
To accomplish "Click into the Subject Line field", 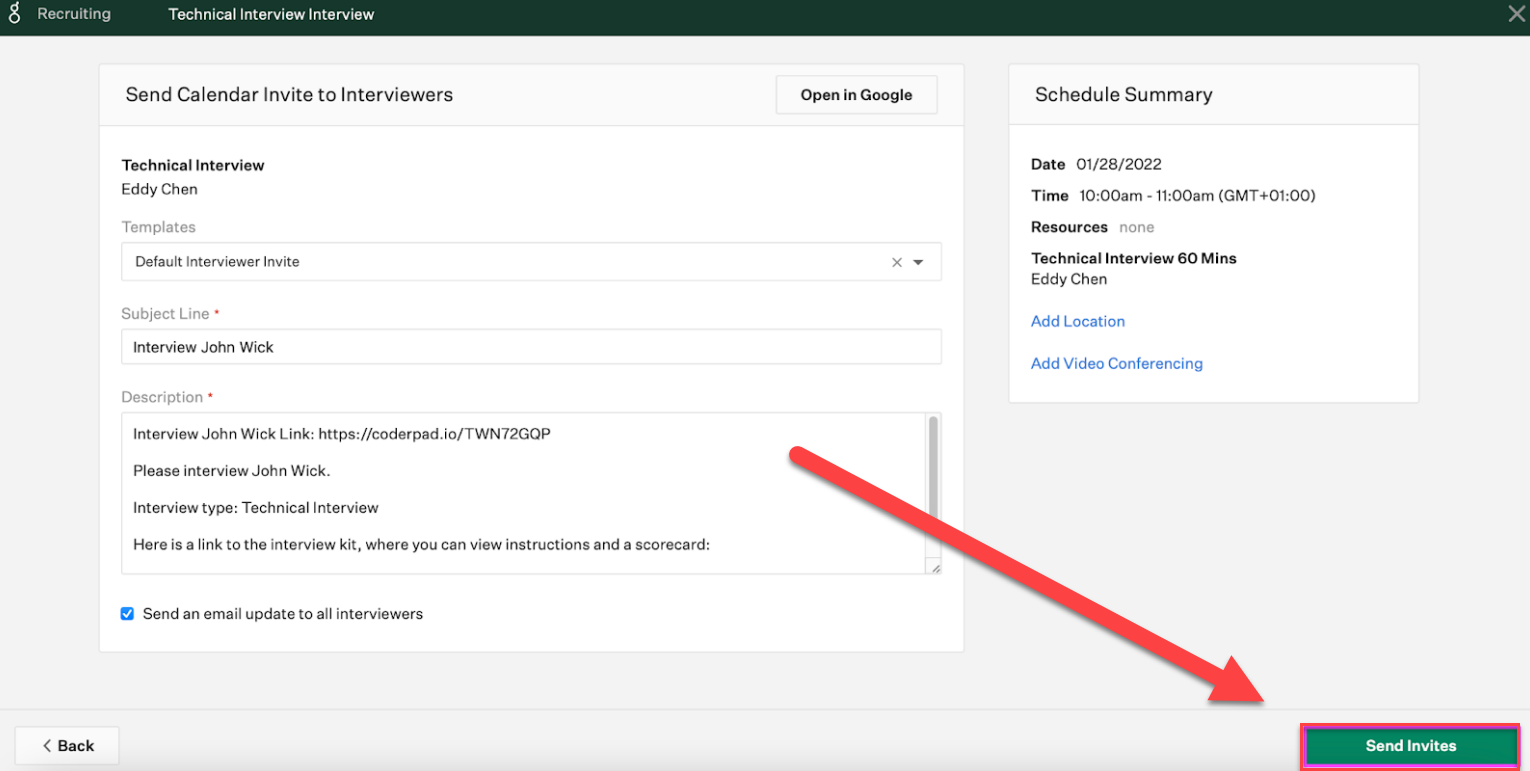I will coord(530,347).
